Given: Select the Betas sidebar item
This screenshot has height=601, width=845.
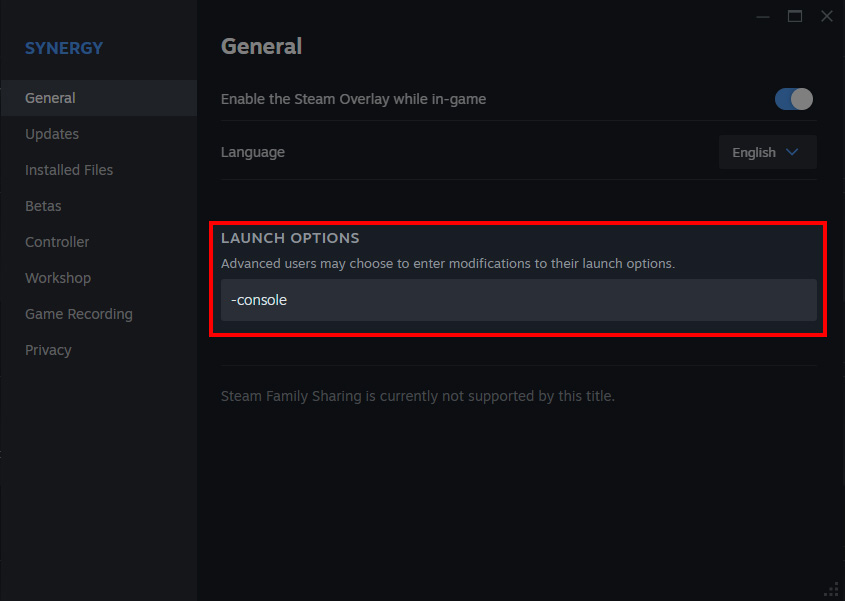Looking at the screenshot, I should tap(43, 206).
